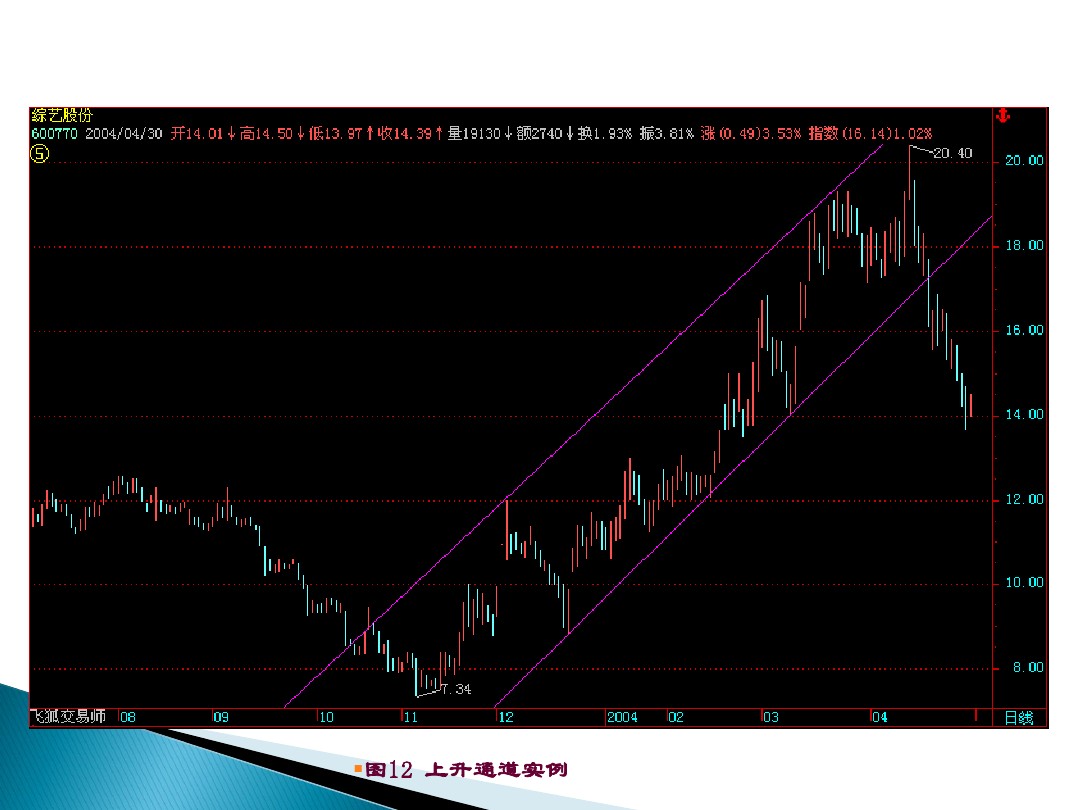Click the 18.00 price axis label
The image size is (1080, 810).
click(x=1024, y=245)
